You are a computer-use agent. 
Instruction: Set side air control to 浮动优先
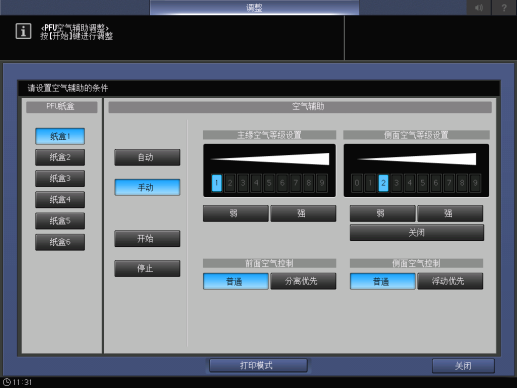[x=450, y=281]
